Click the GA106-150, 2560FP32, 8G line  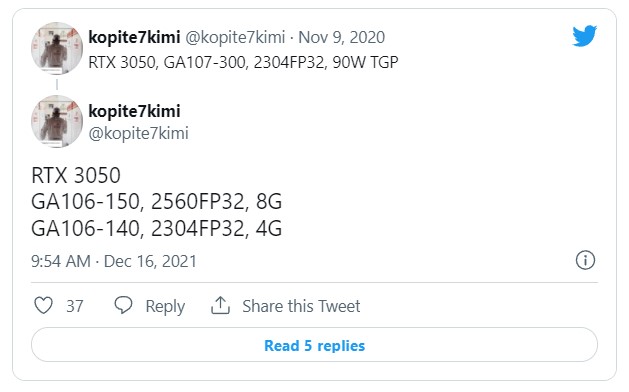tap(156, 201)
